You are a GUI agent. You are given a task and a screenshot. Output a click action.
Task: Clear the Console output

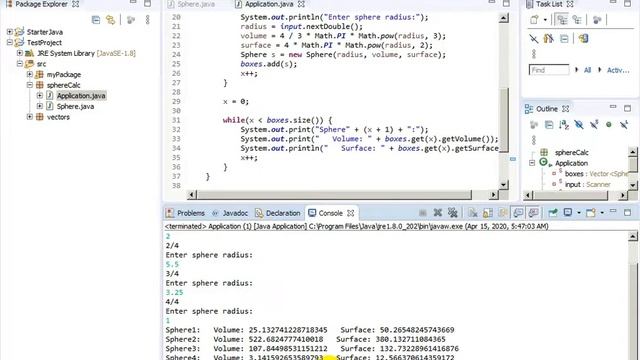pos(473,213)
